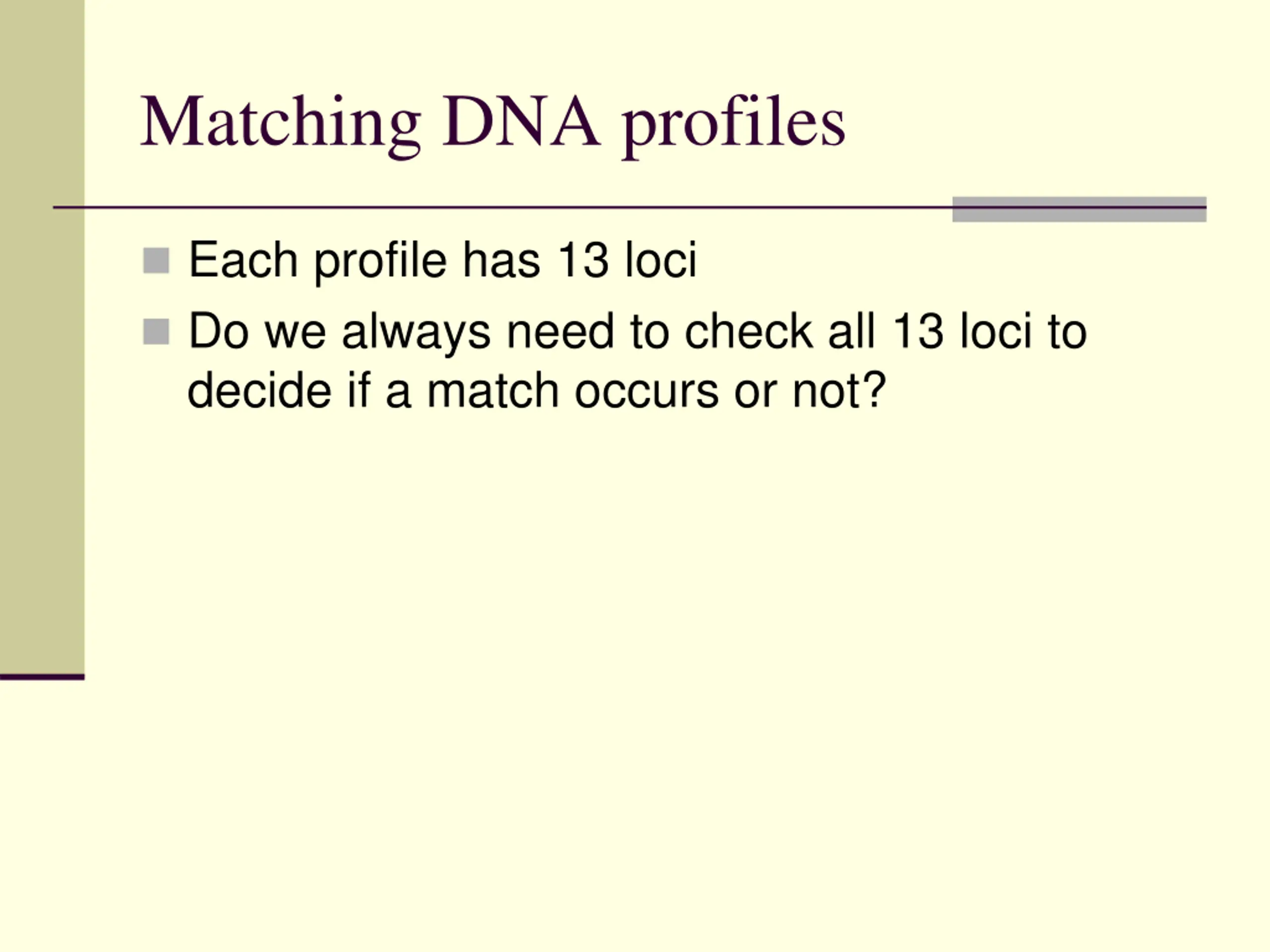Viewport: 1270px width, 952px height.
Task: Click "13 loci to" in second bullet
Action: [x=989, y=331]
